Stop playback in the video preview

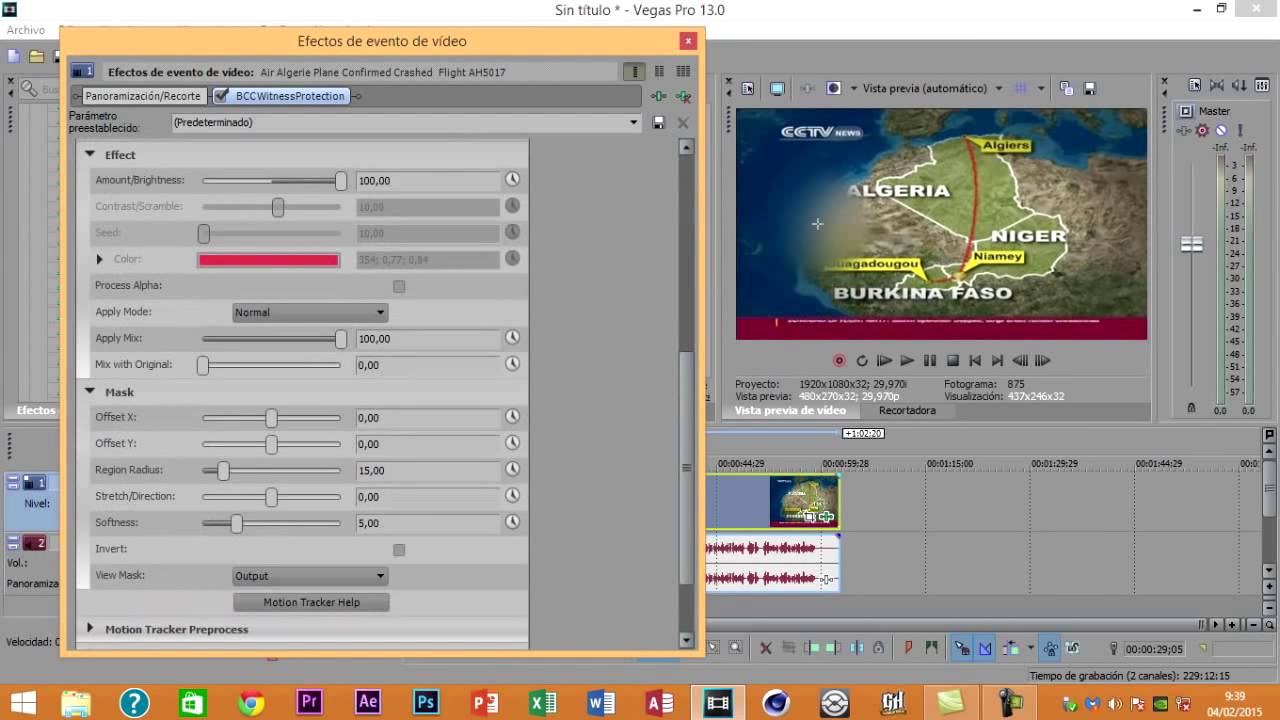coord(953,361)
